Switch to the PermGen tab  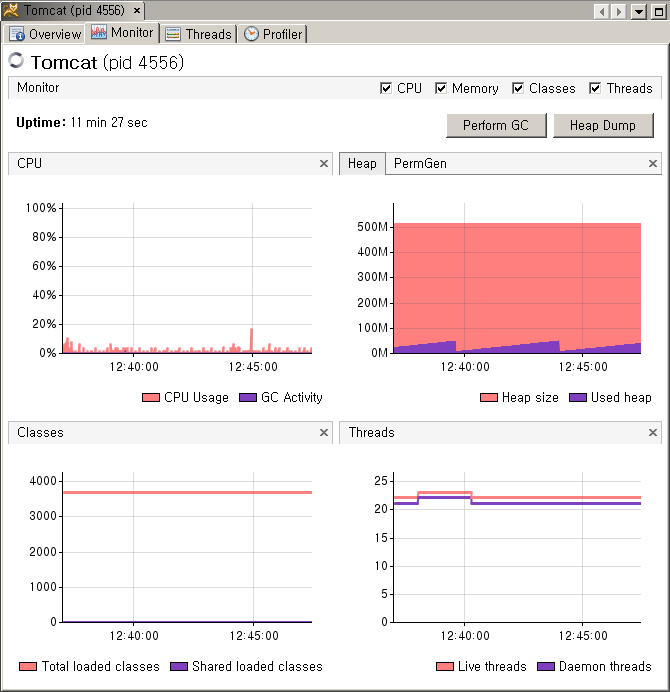[420, 163]
